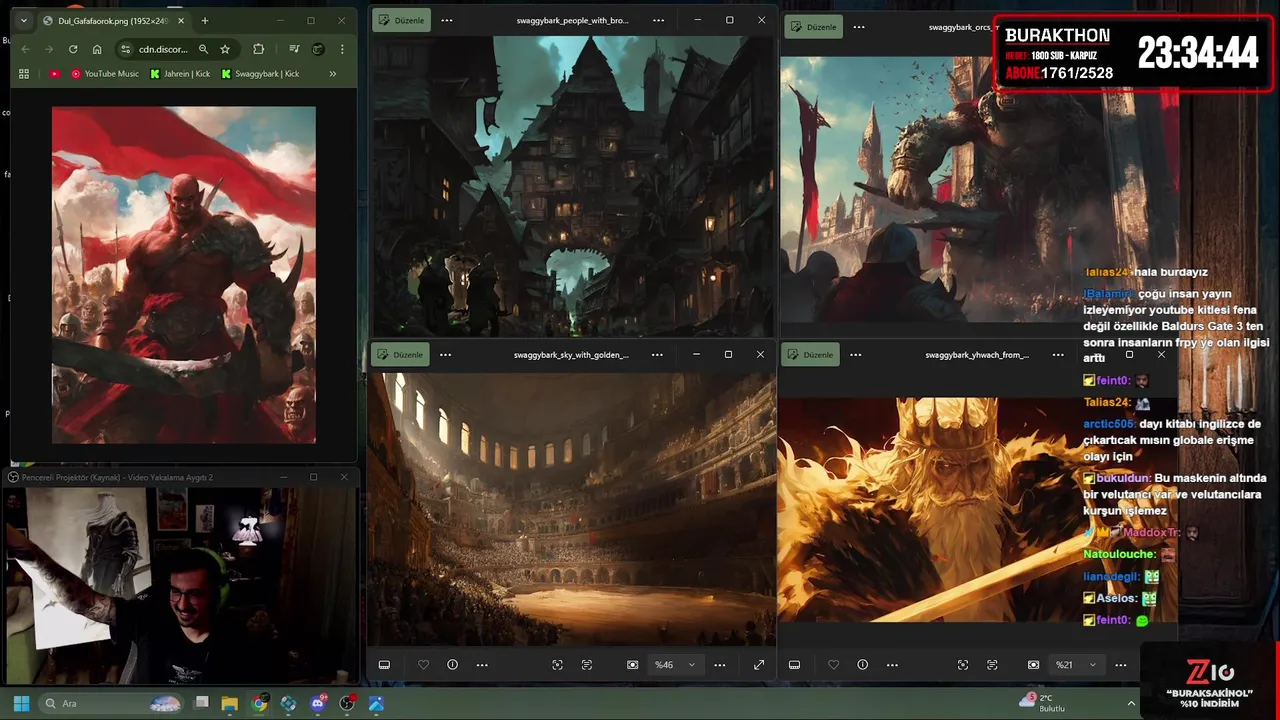Open the Chrome apps grid shortcut
Viewport: 1280px width, 720px height.
click(x=24, y=74)
